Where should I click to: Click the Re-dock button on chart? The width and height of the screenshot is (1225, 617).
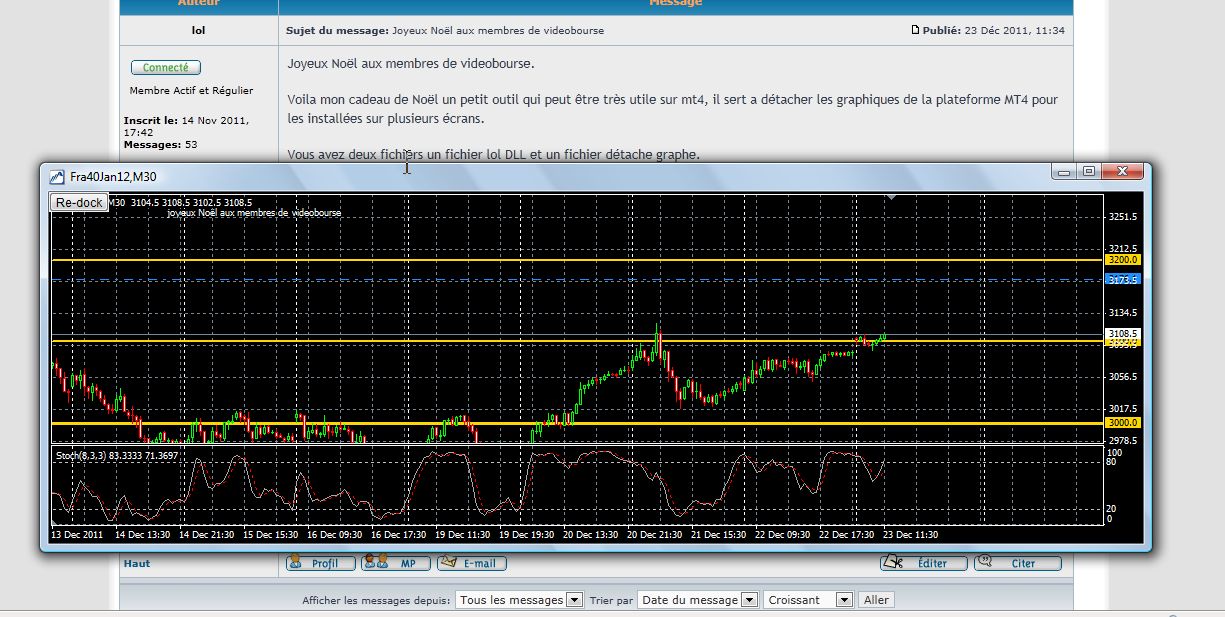point(79,202)
